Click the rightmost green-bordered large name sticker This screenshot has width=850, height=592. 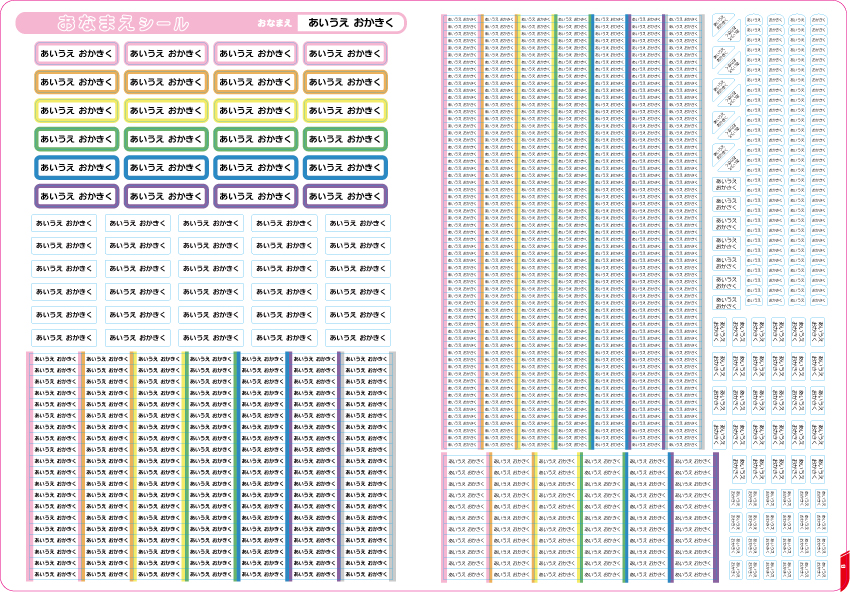[345, 139]
